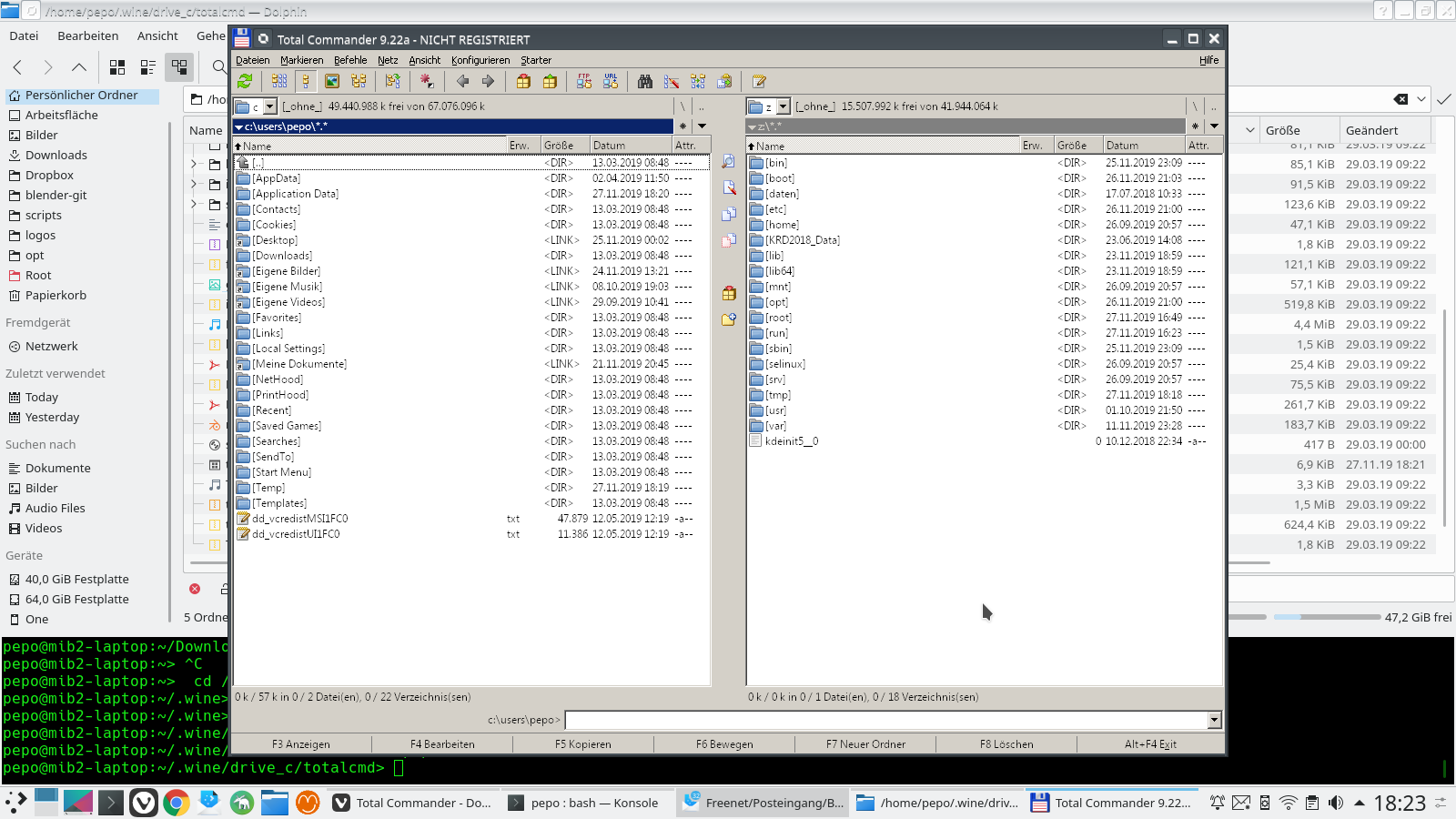1456x819 pixels.
Task: Open Papierkorb in Dolphin sidebar
Action: [56, 295]
